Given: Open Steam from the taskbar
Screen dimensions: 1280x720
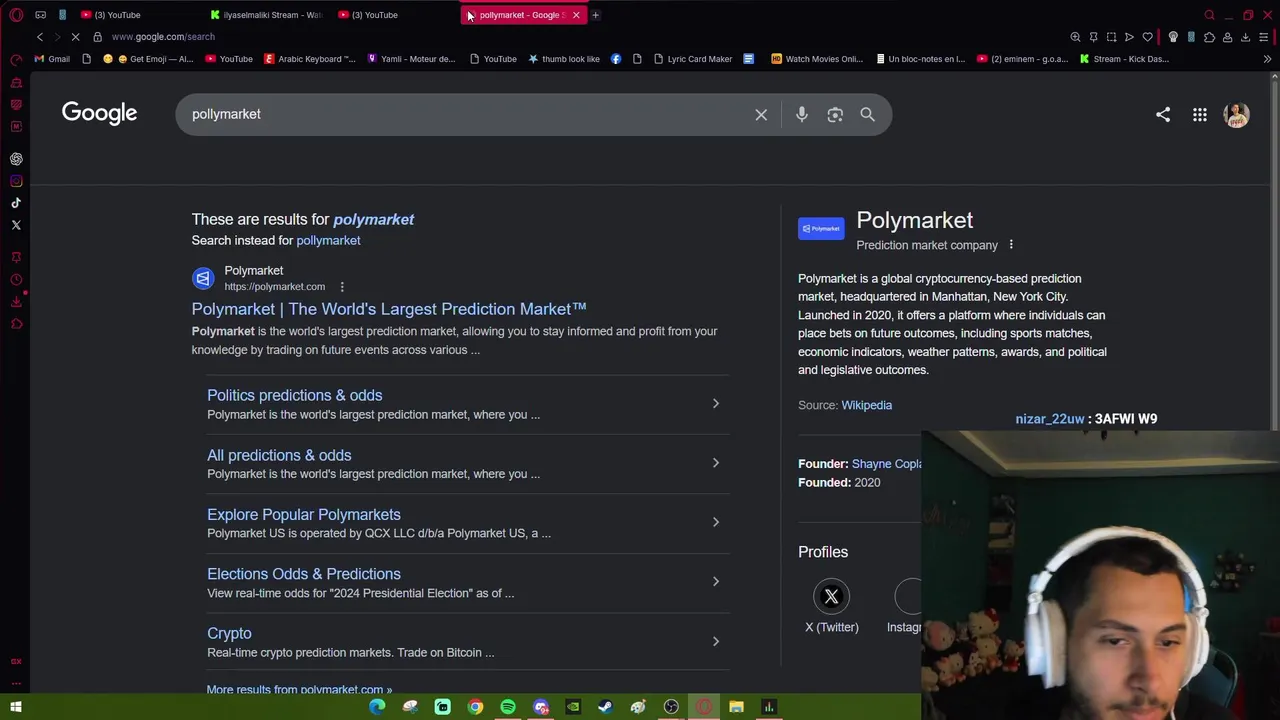Looking at the screenshot, I should (605, 707).
